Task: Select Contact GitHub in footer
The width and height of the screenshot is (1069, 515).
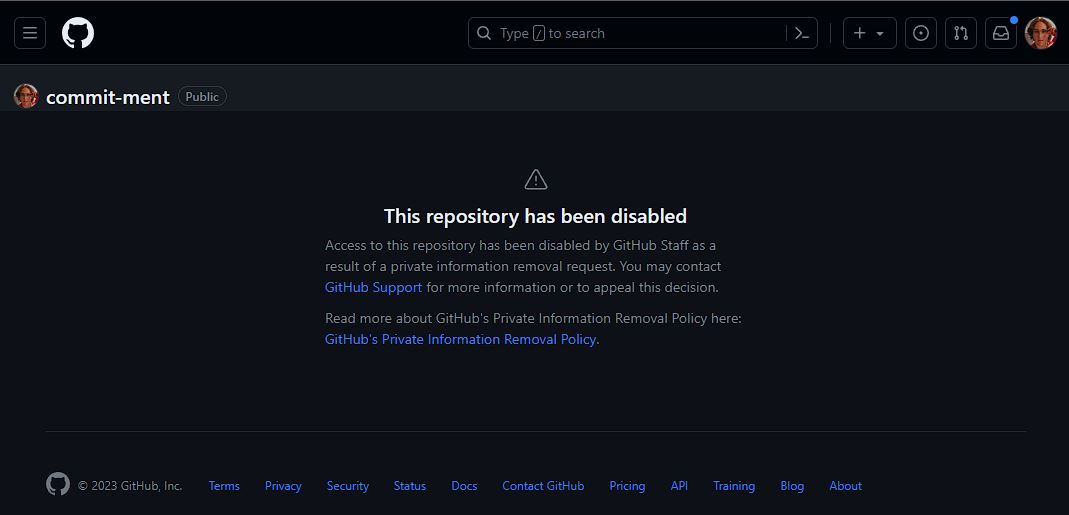Action: (x=543, y=486)
